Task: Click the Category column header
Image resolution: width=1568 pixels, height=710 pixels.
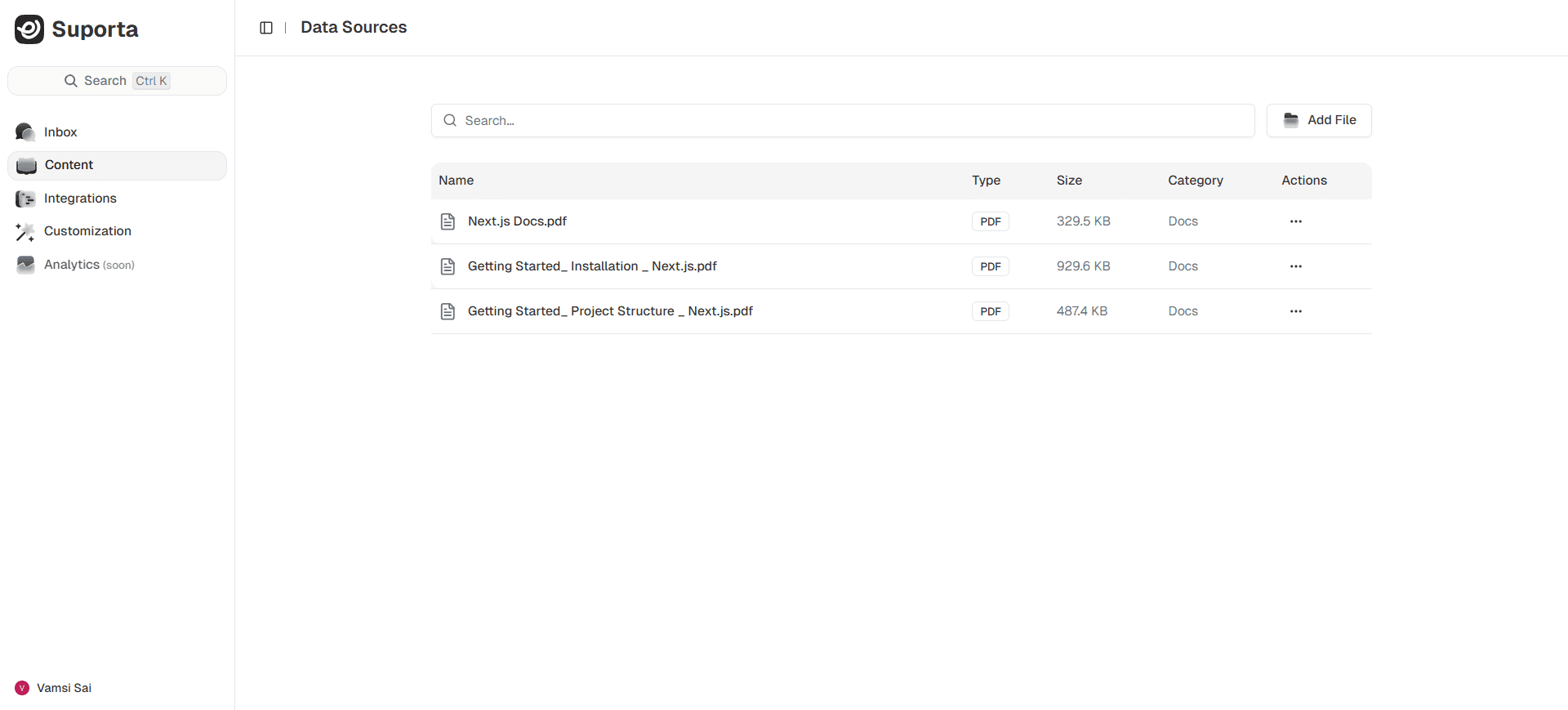Action: (x=1196, y=181)
